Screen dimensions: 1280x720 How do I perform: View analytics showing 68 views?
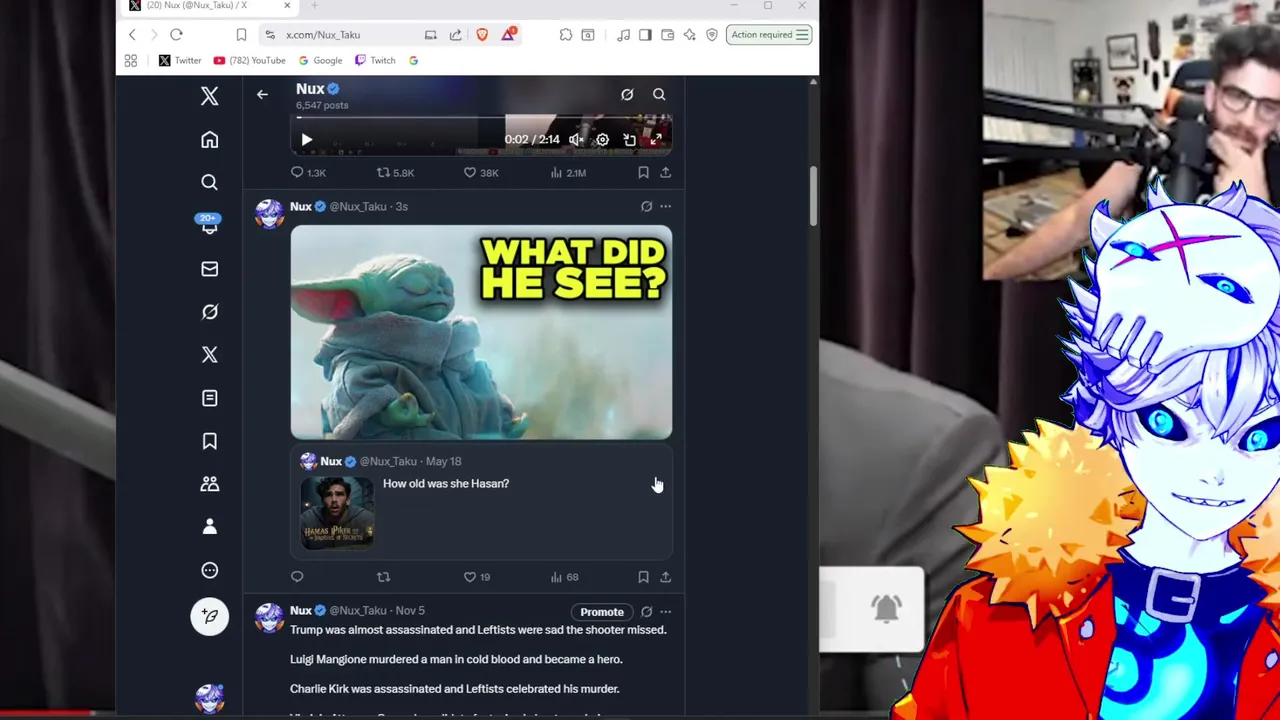(x=564, y=577)
